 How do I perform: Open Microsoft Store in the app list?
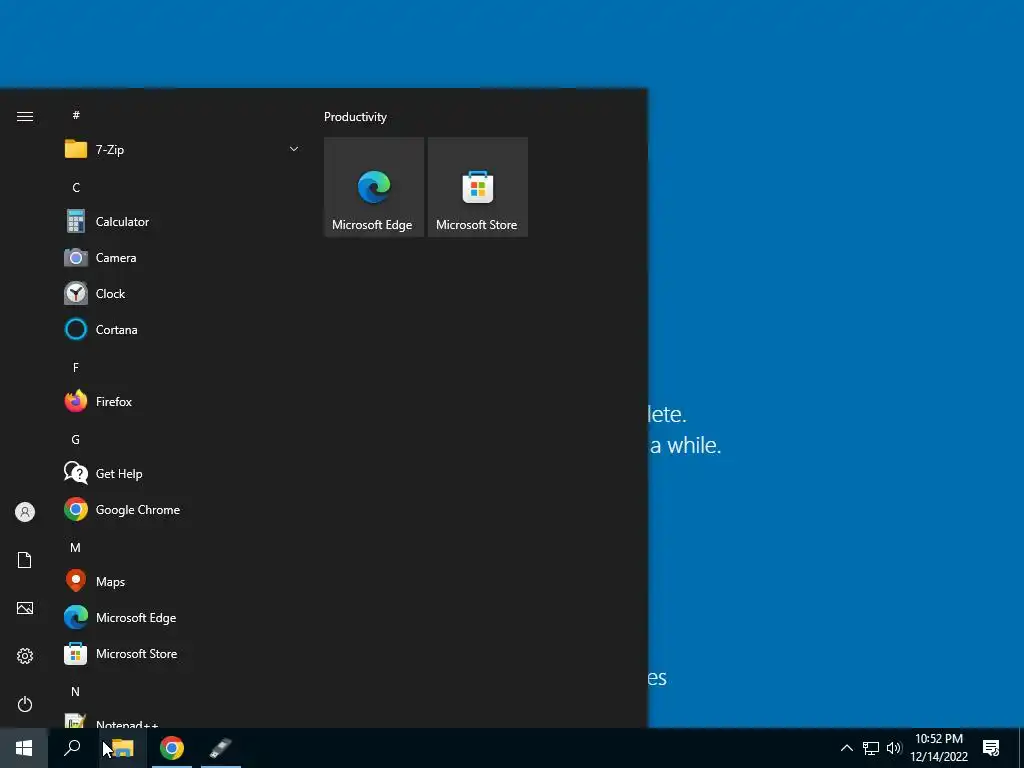(x=182, y=654)
